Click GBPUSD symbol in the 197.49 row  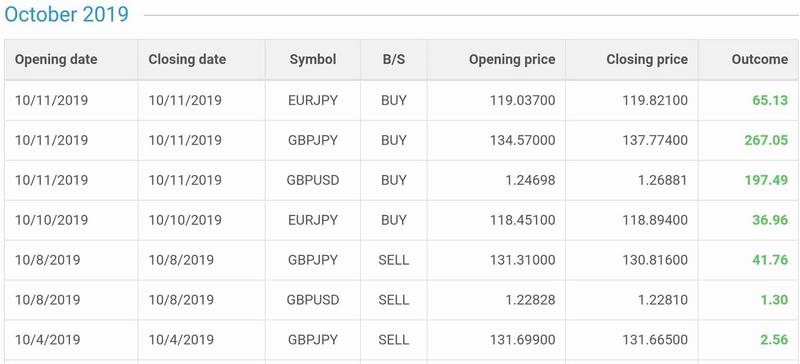point(313,180)
